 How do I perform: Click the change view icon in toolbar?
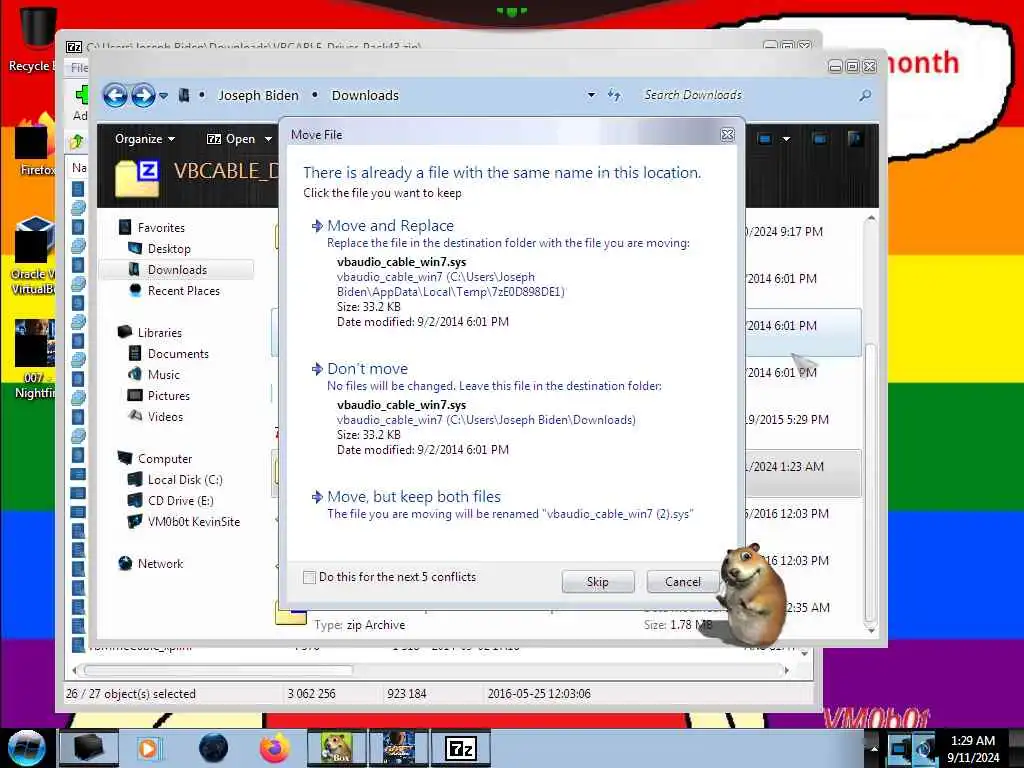pyautogui.click(x=765, y=139)
